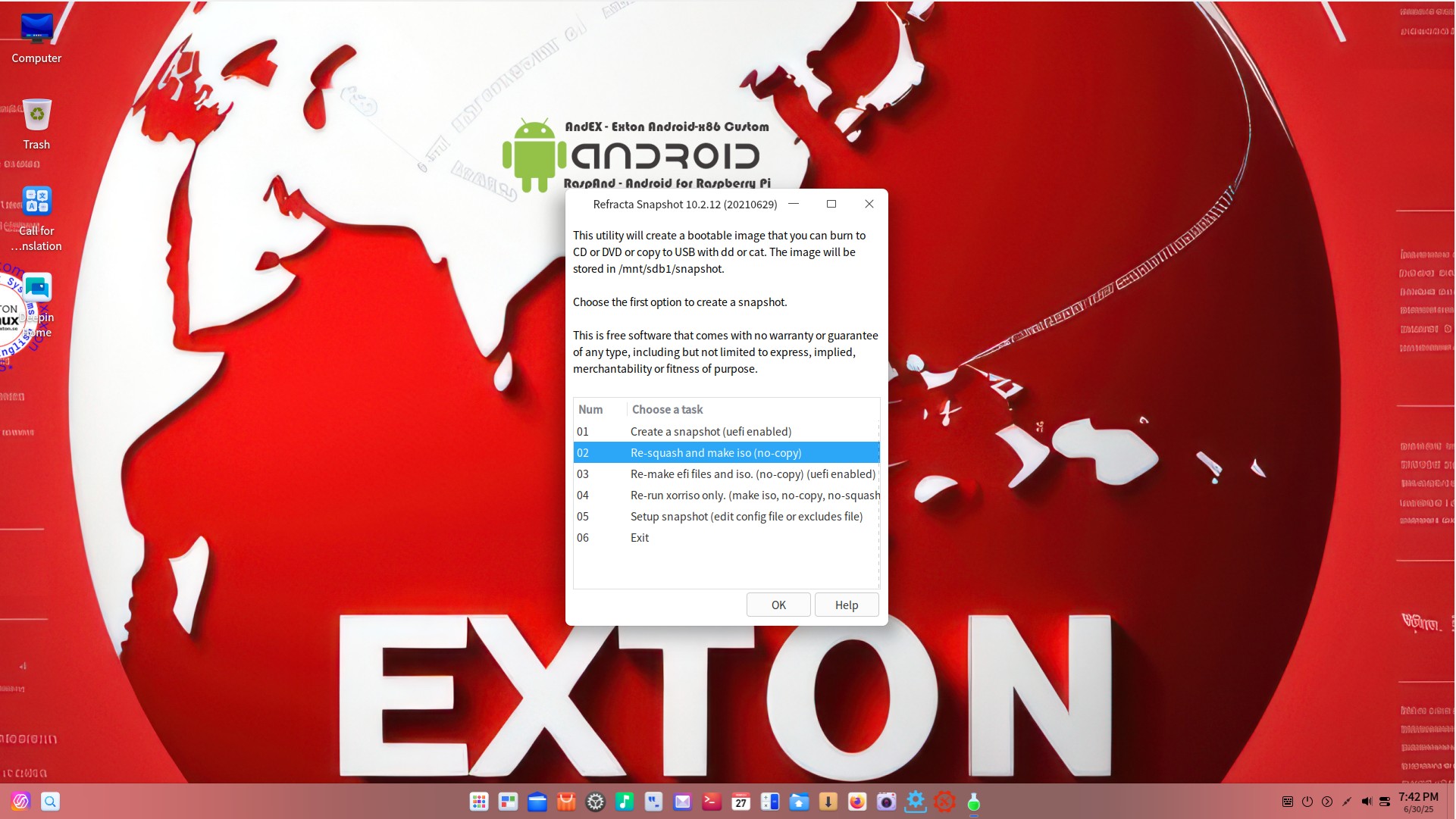Click OK in Refracta Snapshot dialog
The width and height of the screenshot is (1456, 819).
coord(778,605)
